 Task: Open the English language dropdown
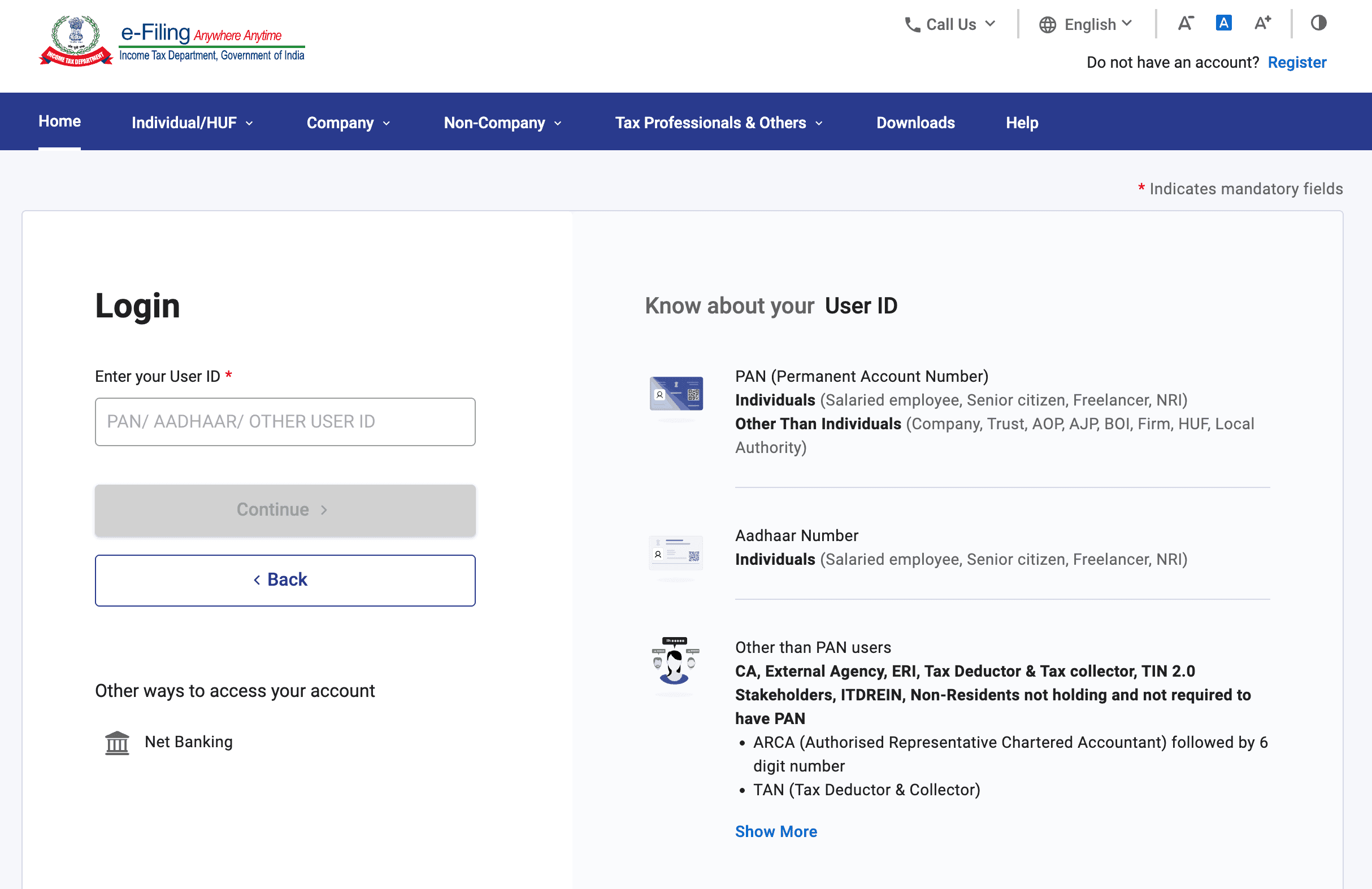click(x=1086, y=25)
